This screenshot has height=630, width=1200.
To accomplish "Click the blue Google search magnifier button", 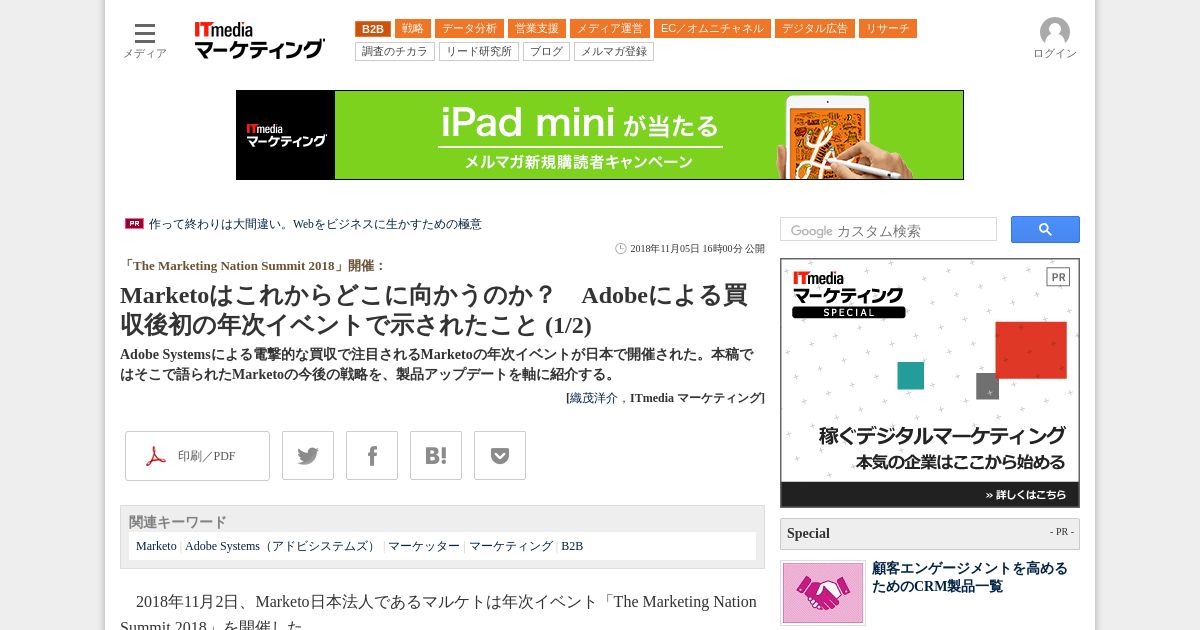I will (1045, 230).
